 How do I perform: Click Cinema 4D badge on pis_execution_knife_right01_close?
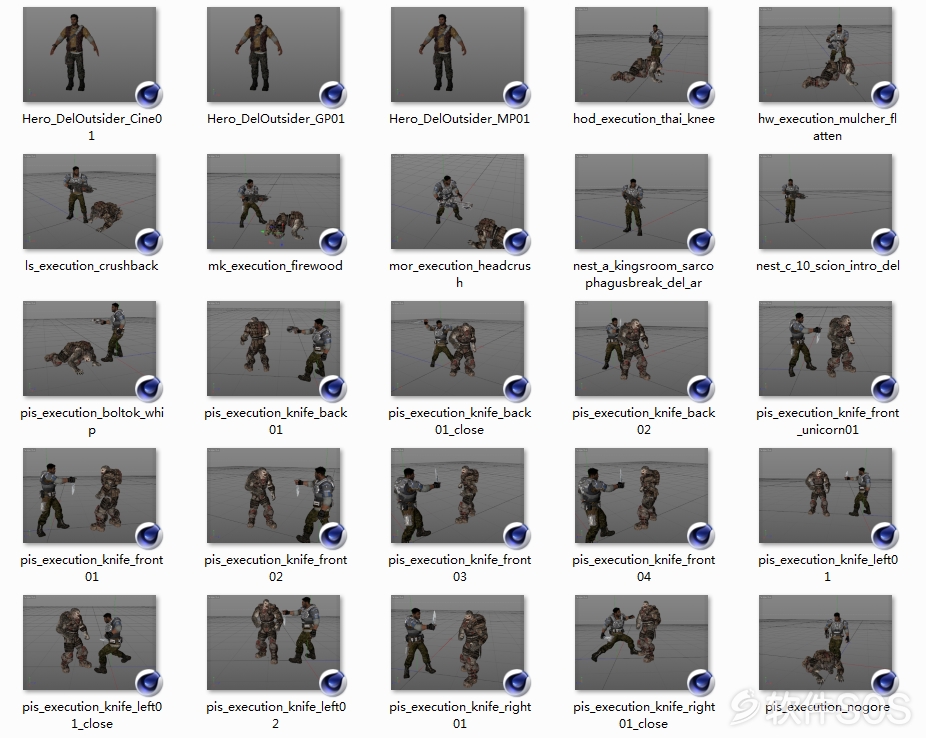(x=701, y=683)
